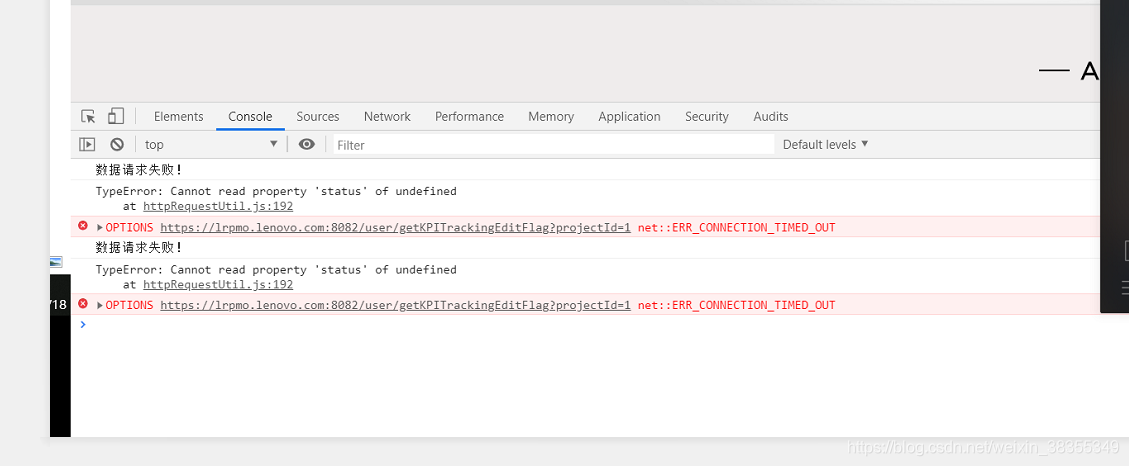Open second httpRequestUtil.js:192 source link
The image size is (1129, 466).
(218, 284)
